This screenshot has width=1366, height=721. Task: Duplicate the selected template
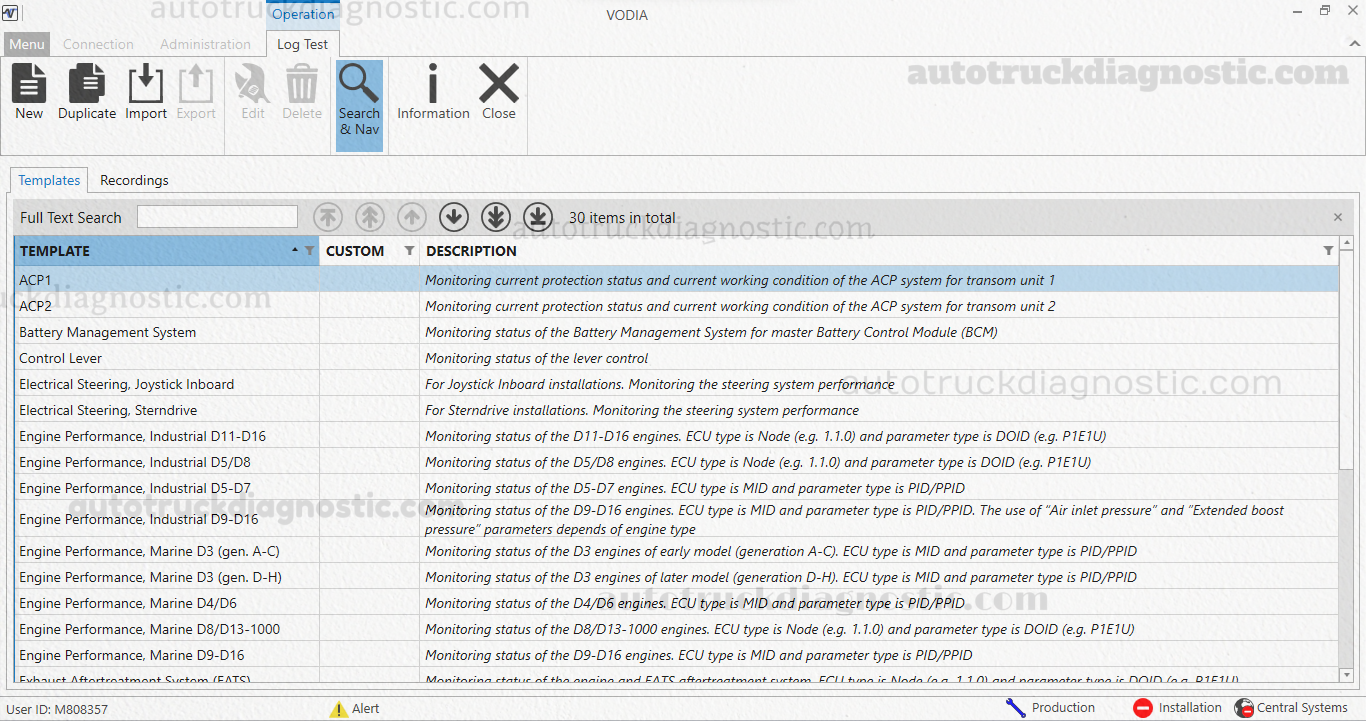(x=87, y=92)
